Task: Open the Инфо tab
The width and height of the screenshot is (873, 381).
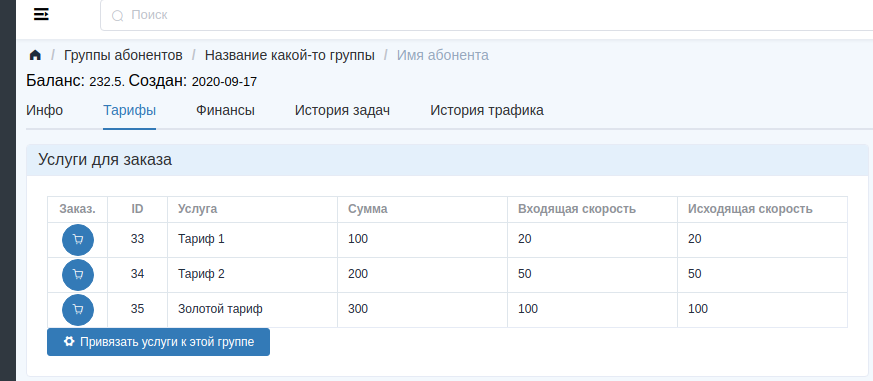Action: (x=45, y=110)
